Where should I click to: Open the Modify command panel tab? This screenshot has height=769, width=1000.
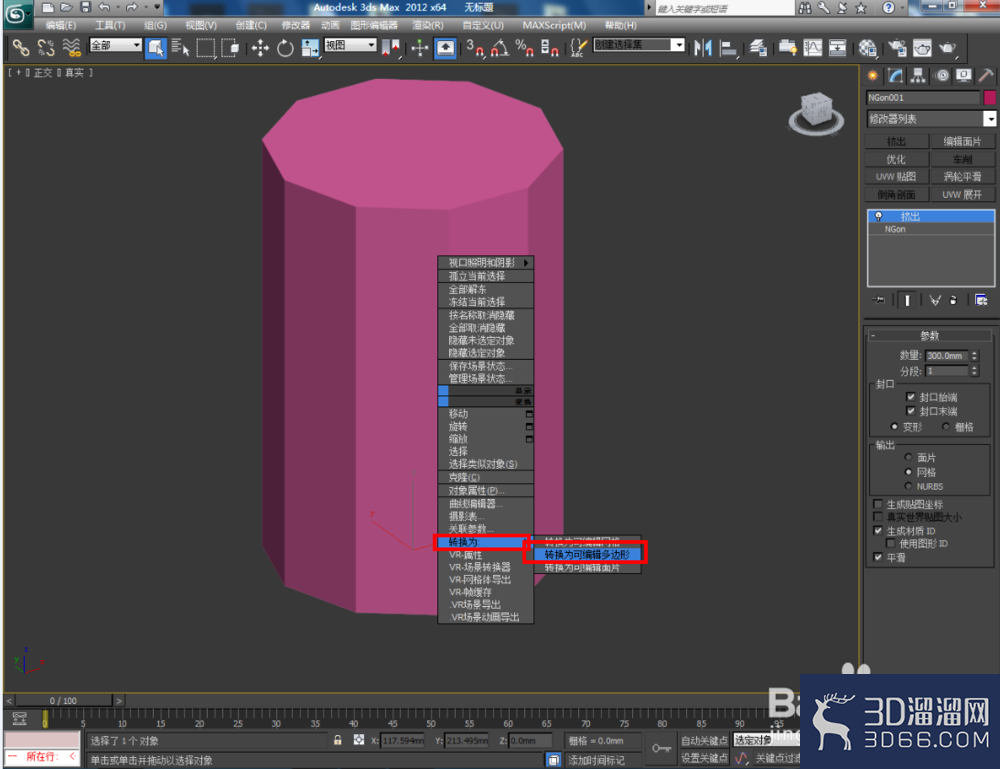pyautogui.click(x=895, y=76)
